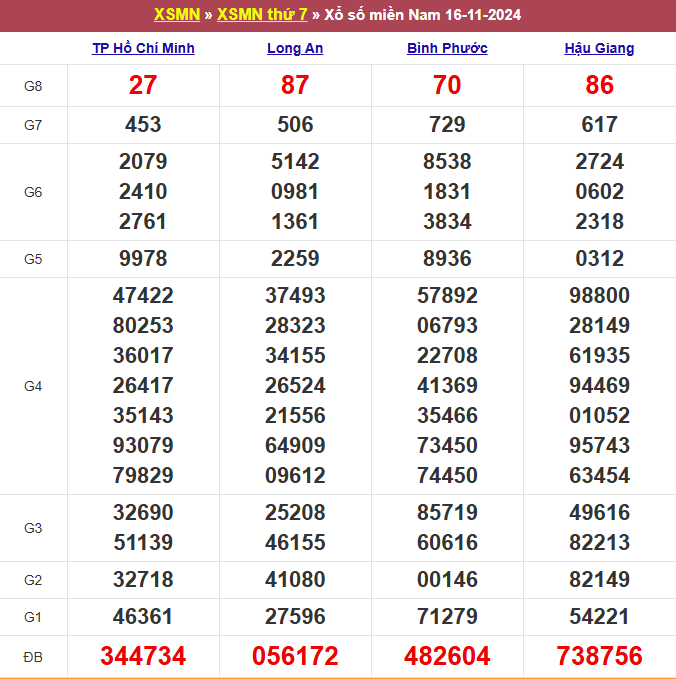Select the special prize number 056172
This screenshot has width=676, height=679.
295,656
